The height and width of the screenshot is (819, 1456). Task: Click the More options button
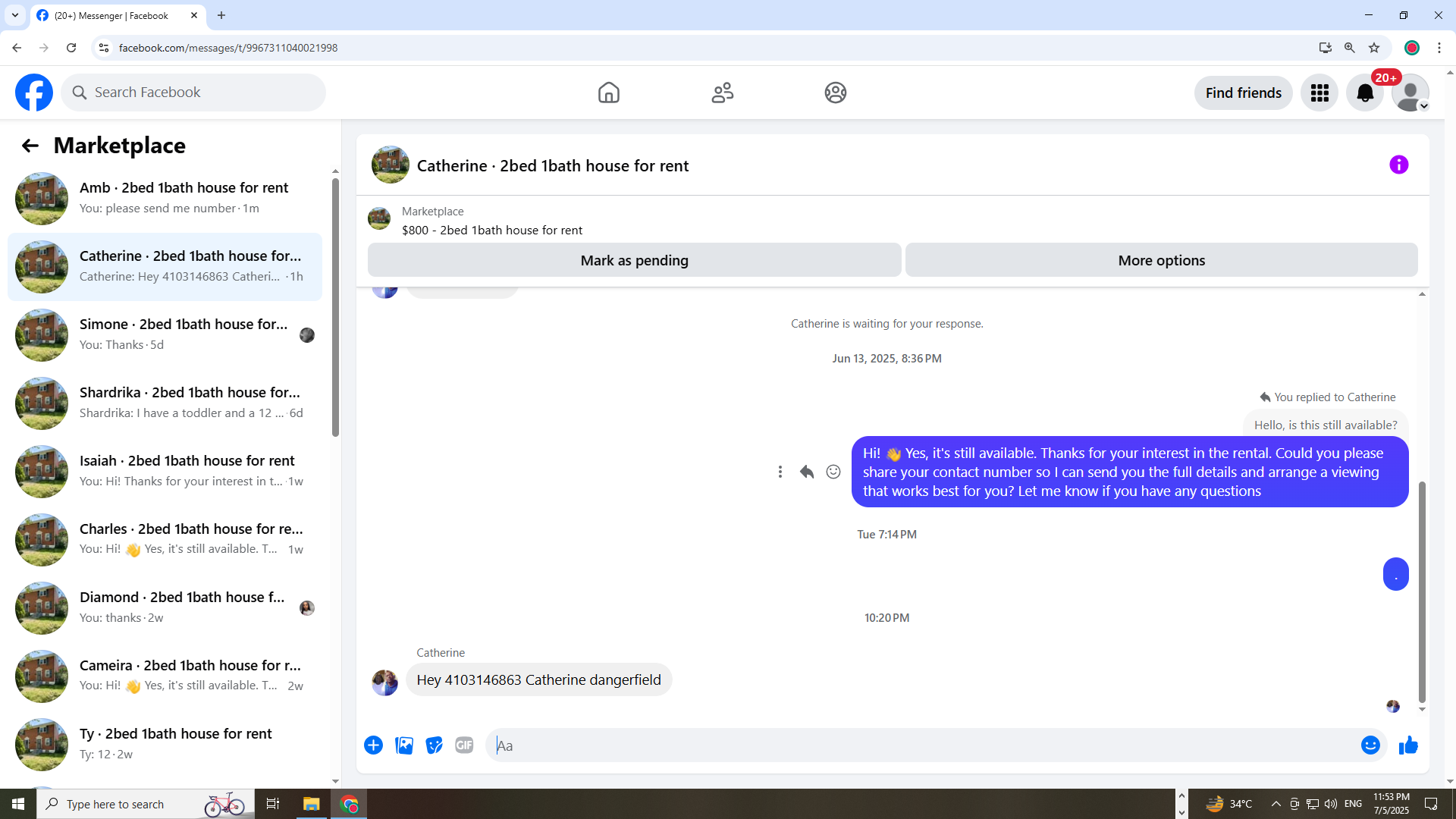[x=1161, y=260]
